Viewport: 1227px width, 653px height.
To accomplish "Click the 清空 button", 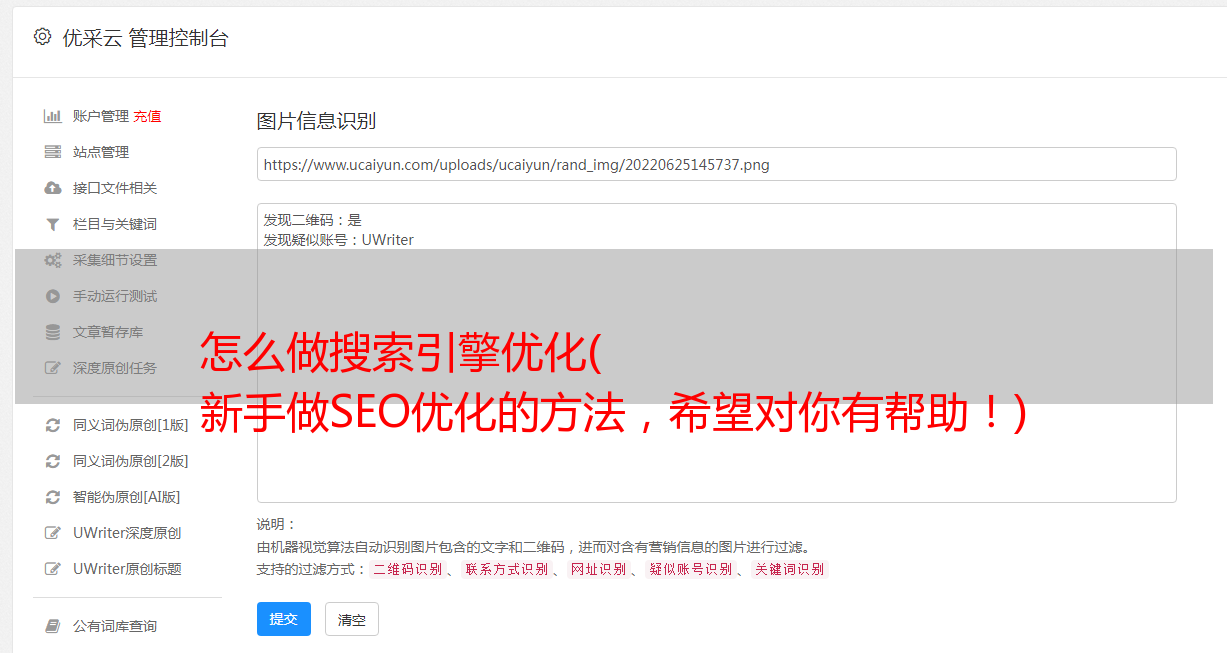I will point(352,619).
